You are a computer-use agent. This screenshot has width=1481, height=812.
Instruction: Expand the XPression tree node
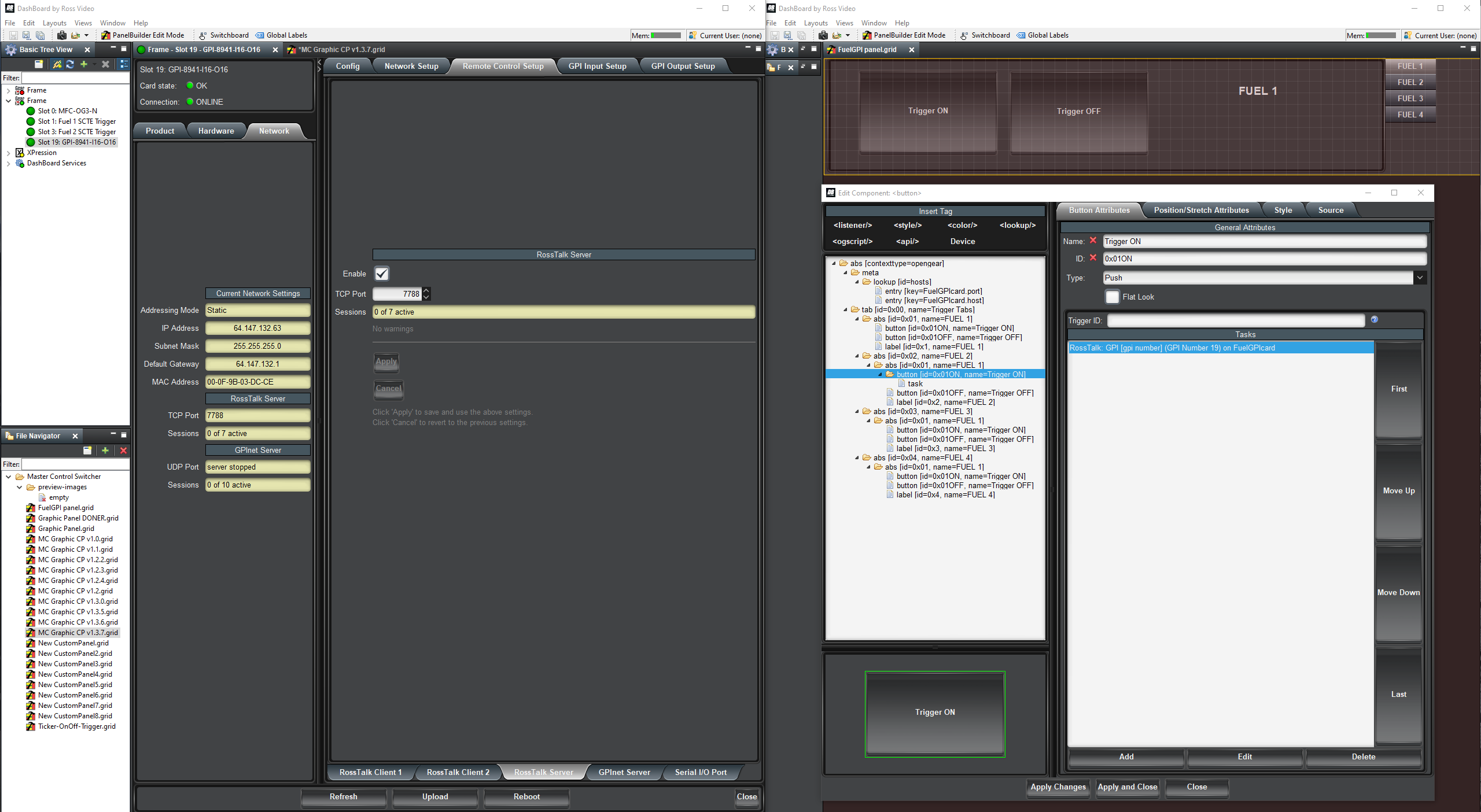click(8, 153)
